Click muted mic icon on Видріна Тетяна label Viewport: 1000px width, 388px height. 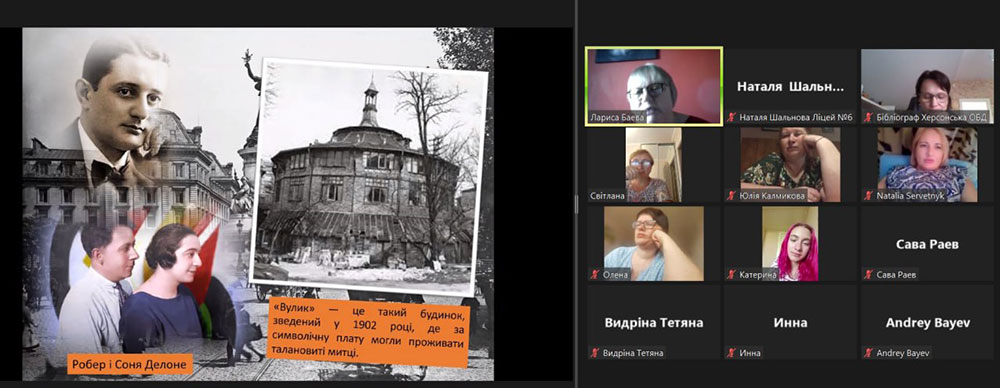point(595,353)
